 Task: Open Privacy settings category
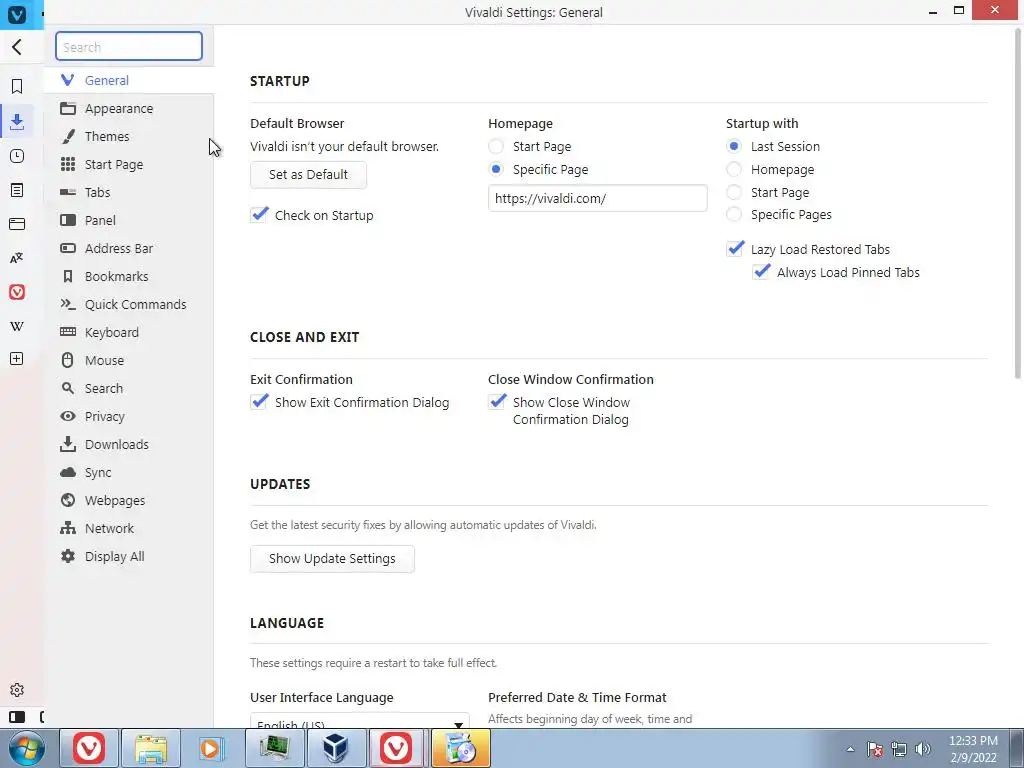129,417
